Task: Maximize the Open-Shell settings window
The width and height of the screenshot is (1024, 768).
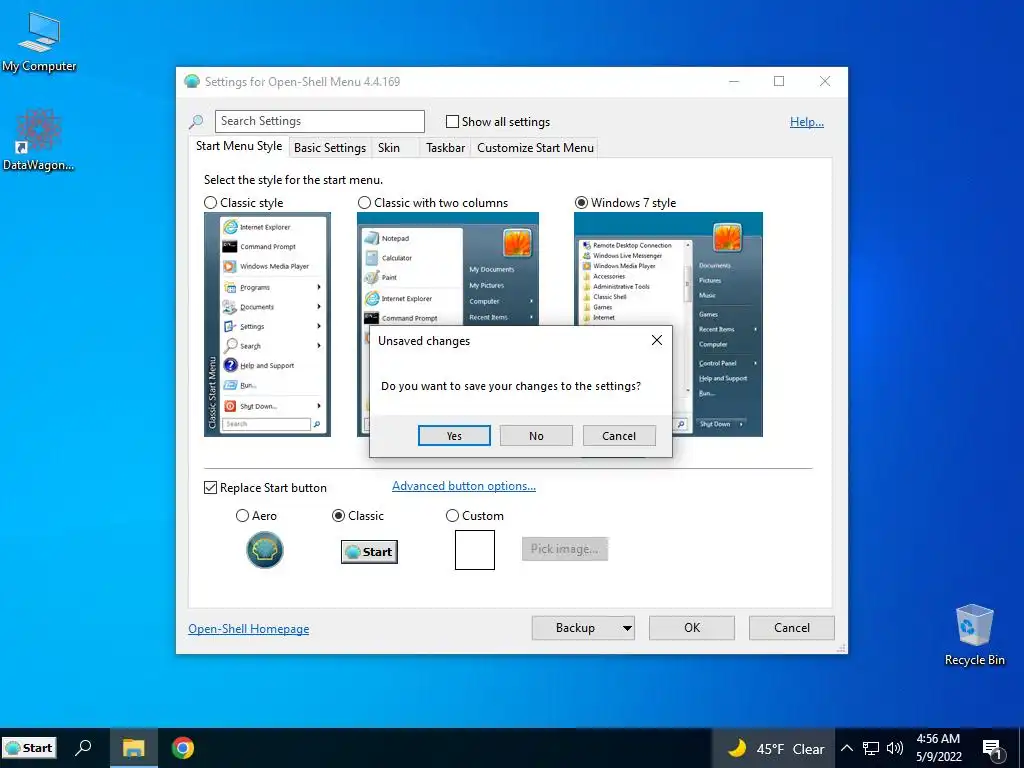Action: [779, 82]
